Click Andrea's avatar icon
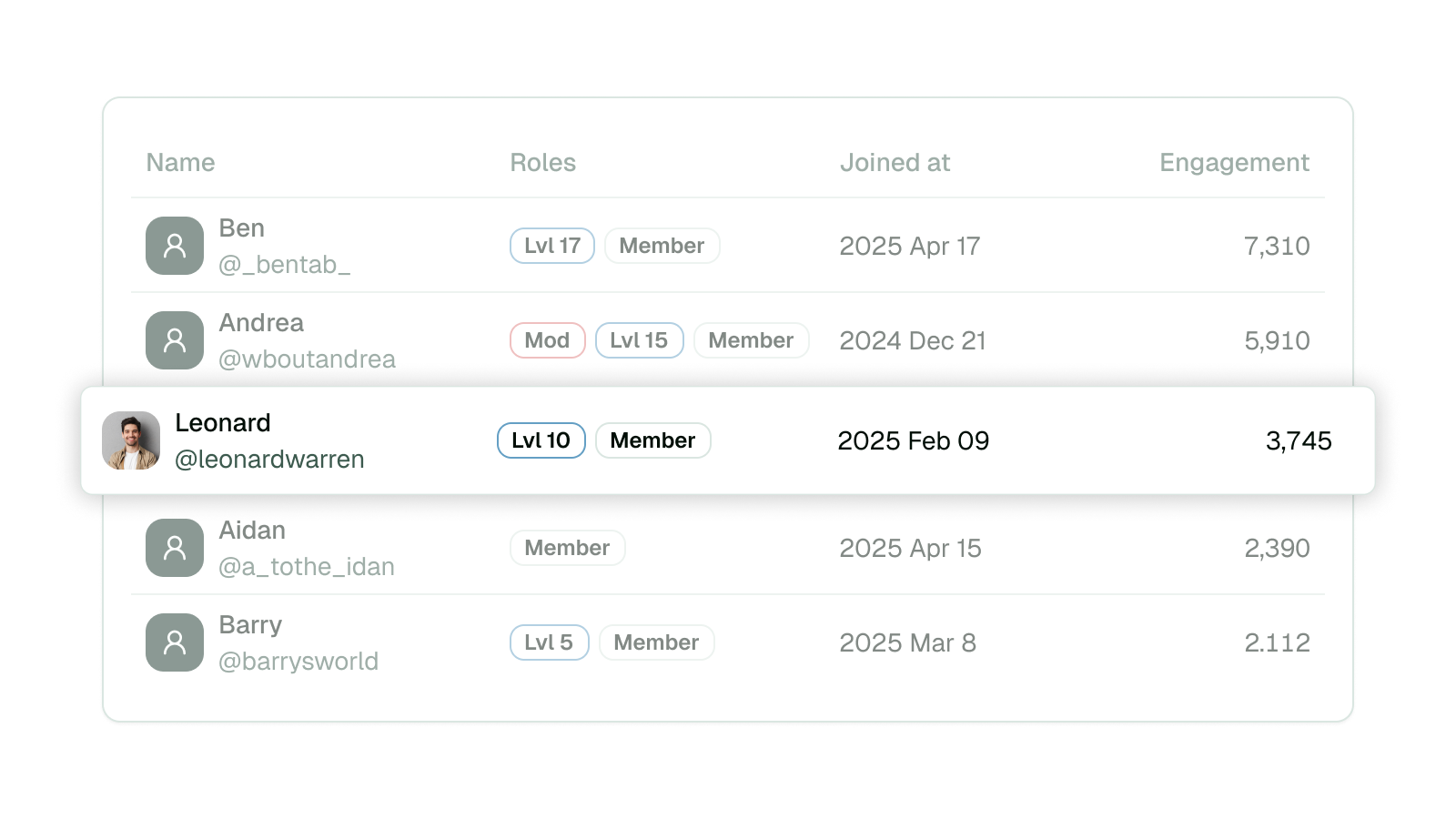This screenshot has width=1456, height=819. click(174, 339)
